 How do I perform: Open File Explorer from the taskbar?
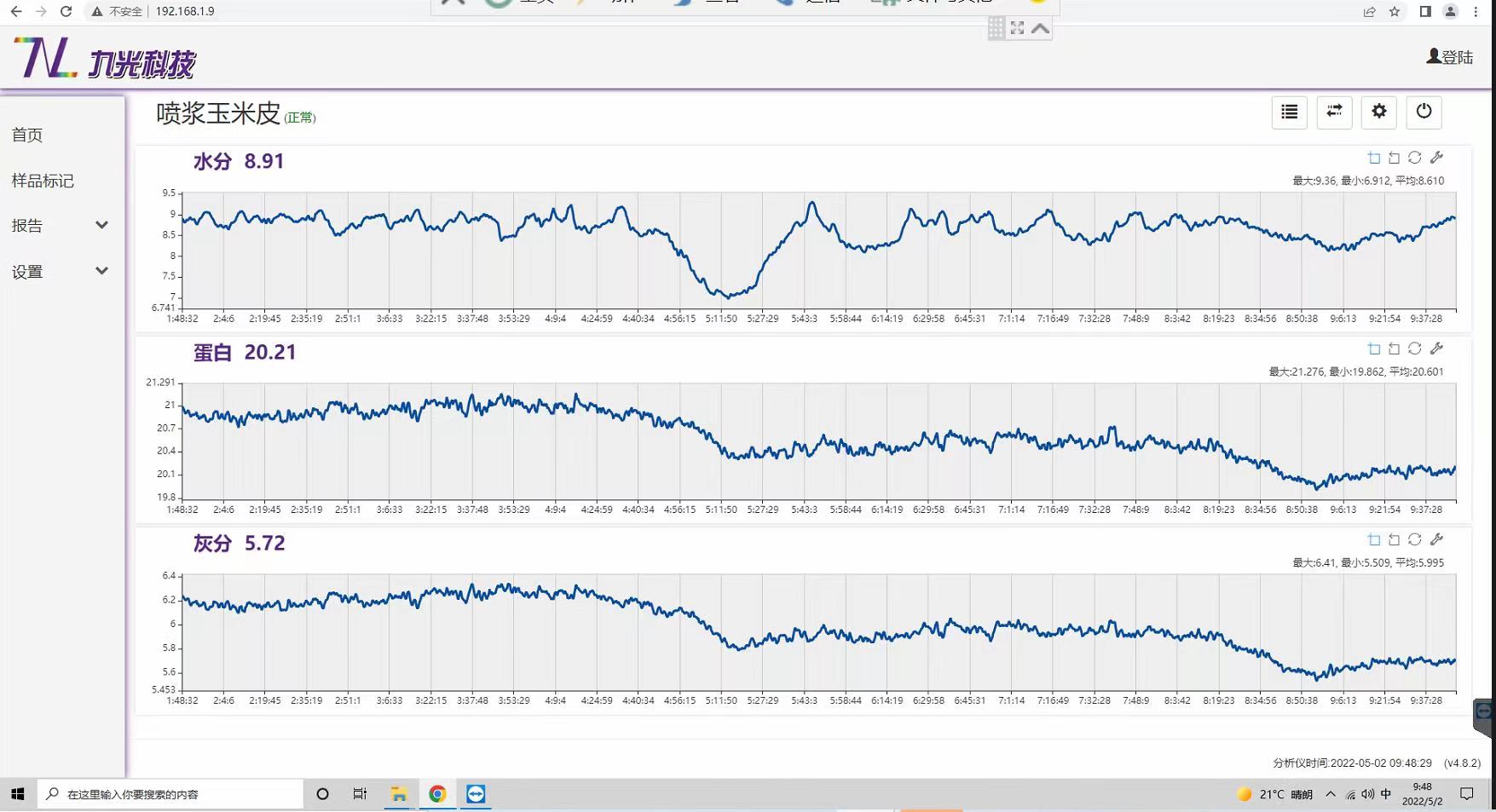click(x=398, y=794)
